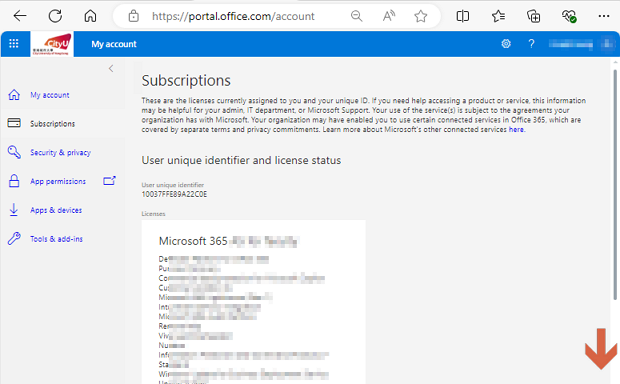
Task: Click the Tools & add-ins wrench icon
Action: [x=14, y=238]
